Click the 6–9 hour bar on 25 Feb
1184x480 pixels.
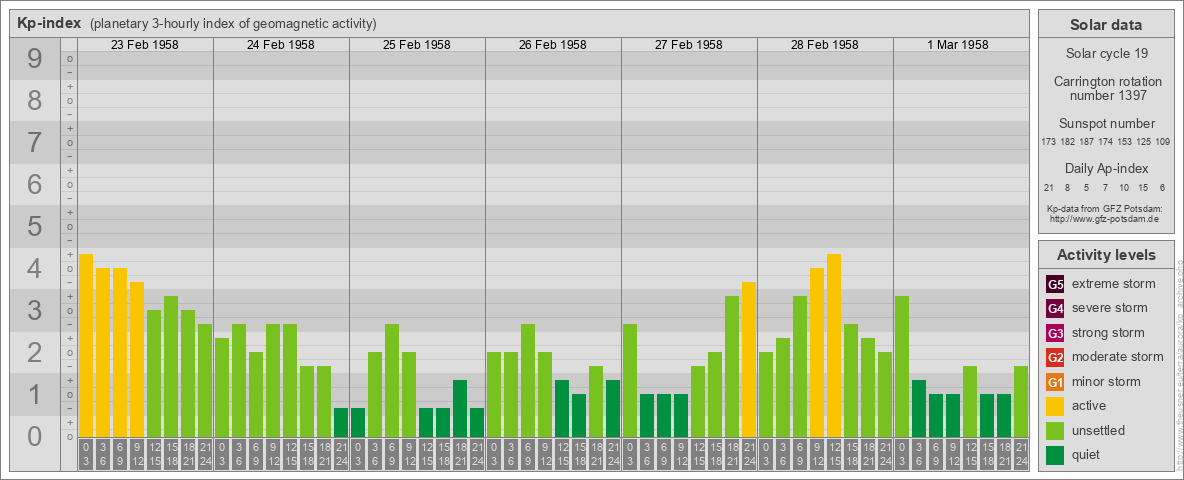coord(392,380)
